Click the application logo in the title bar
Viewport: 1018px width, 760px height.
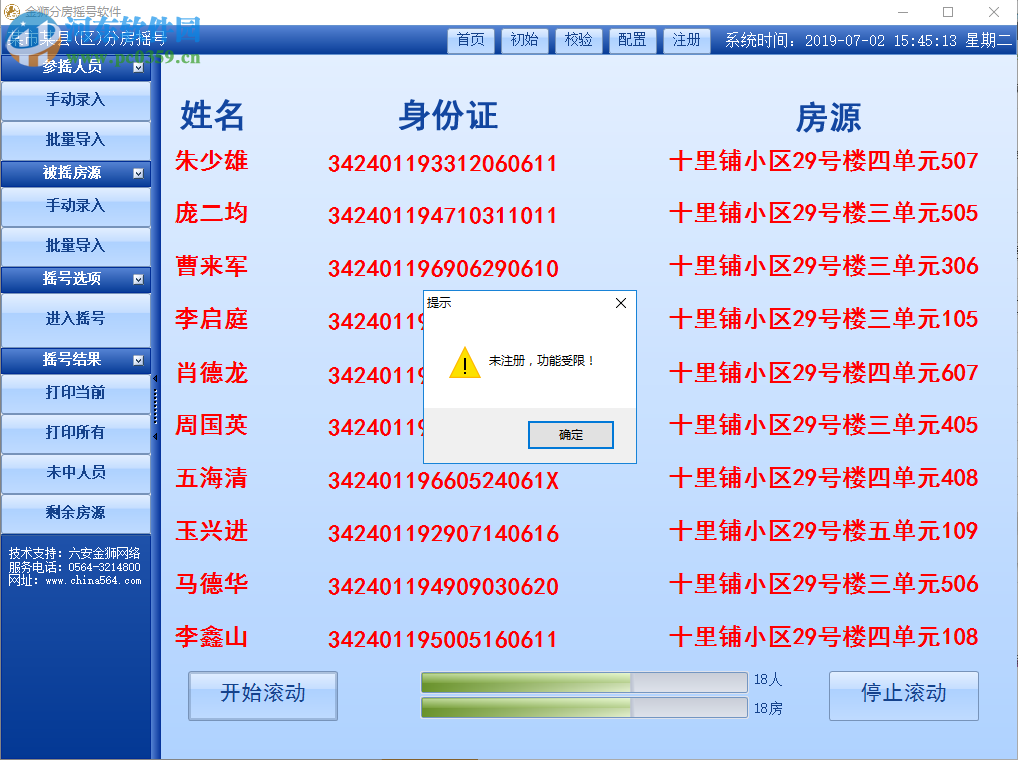click(x=14, y=10)
